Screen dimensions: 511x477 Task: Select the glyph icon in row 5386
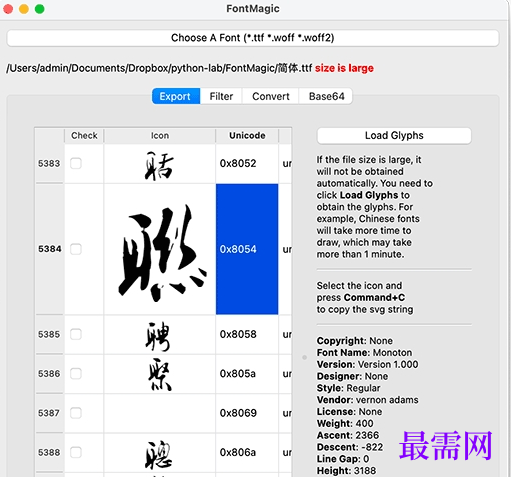160,374
